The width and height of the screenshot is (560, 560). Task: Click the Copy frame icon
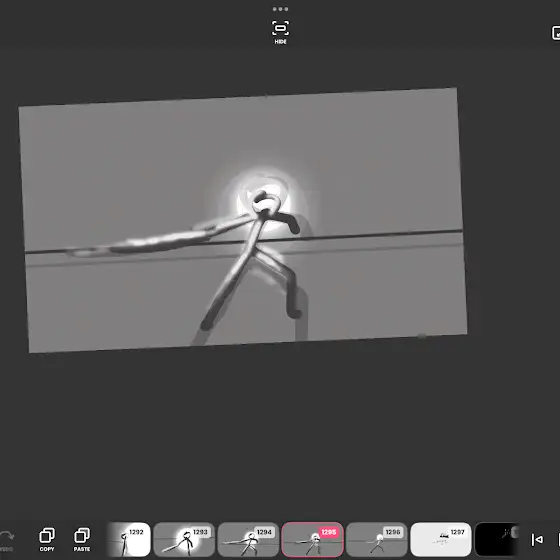[47, 536]
